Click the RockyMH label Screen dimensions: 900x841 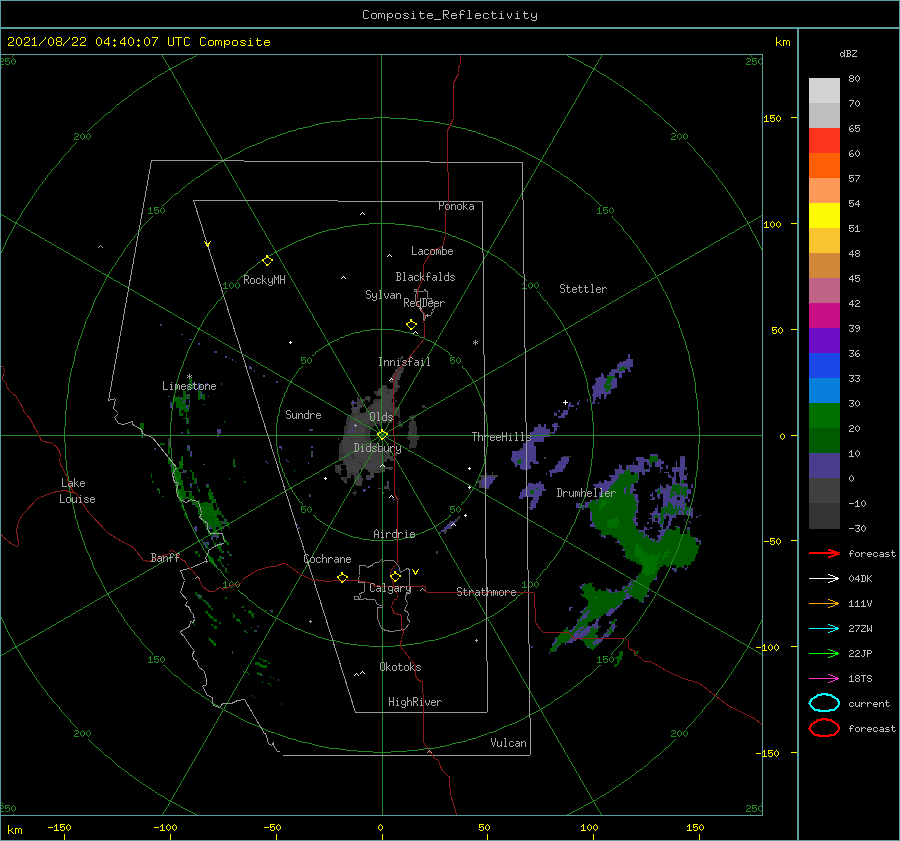click(x=264, y=280)
